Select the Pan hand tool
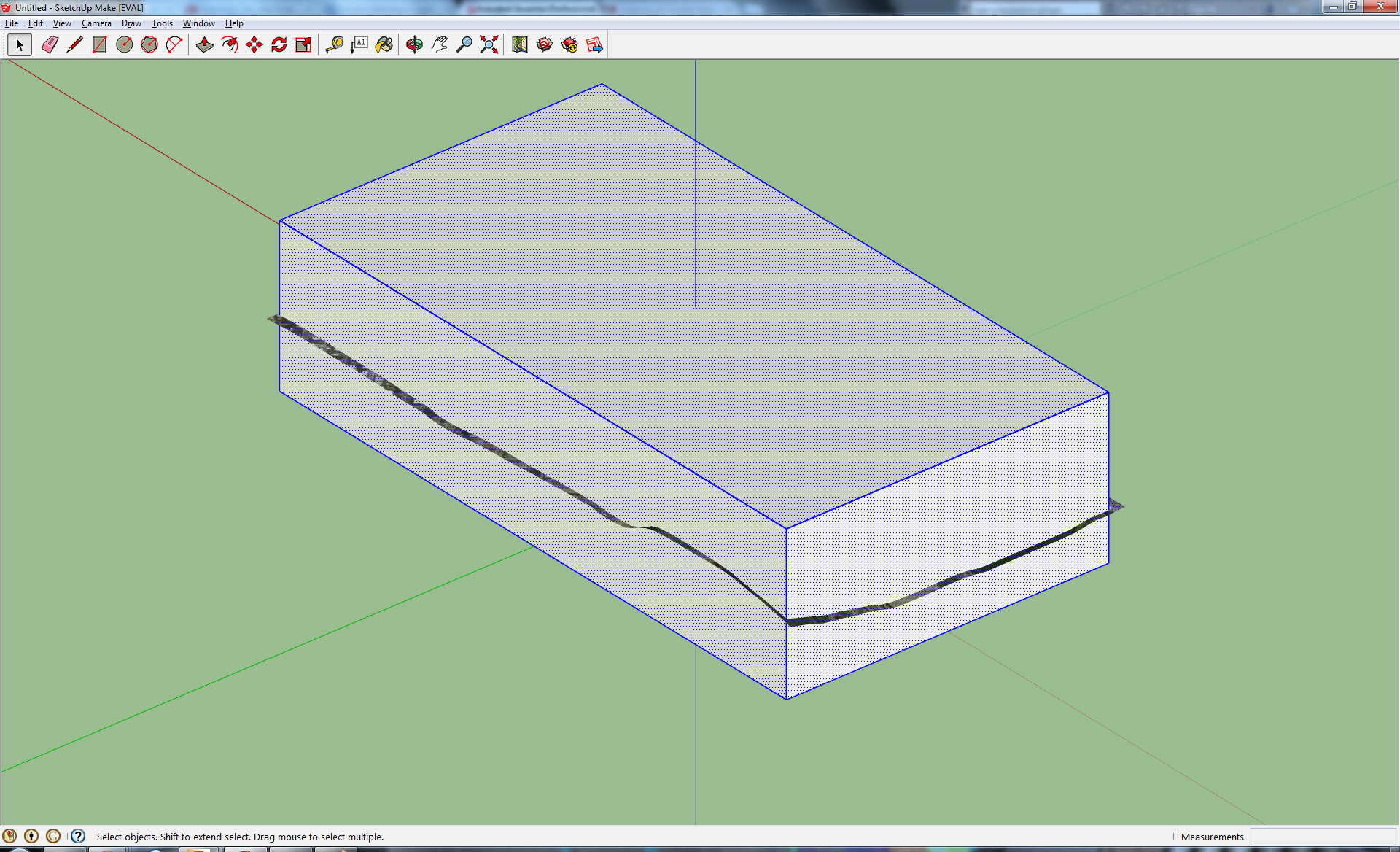This screenshot has height=852, width=1400. [x=440, y=45]
